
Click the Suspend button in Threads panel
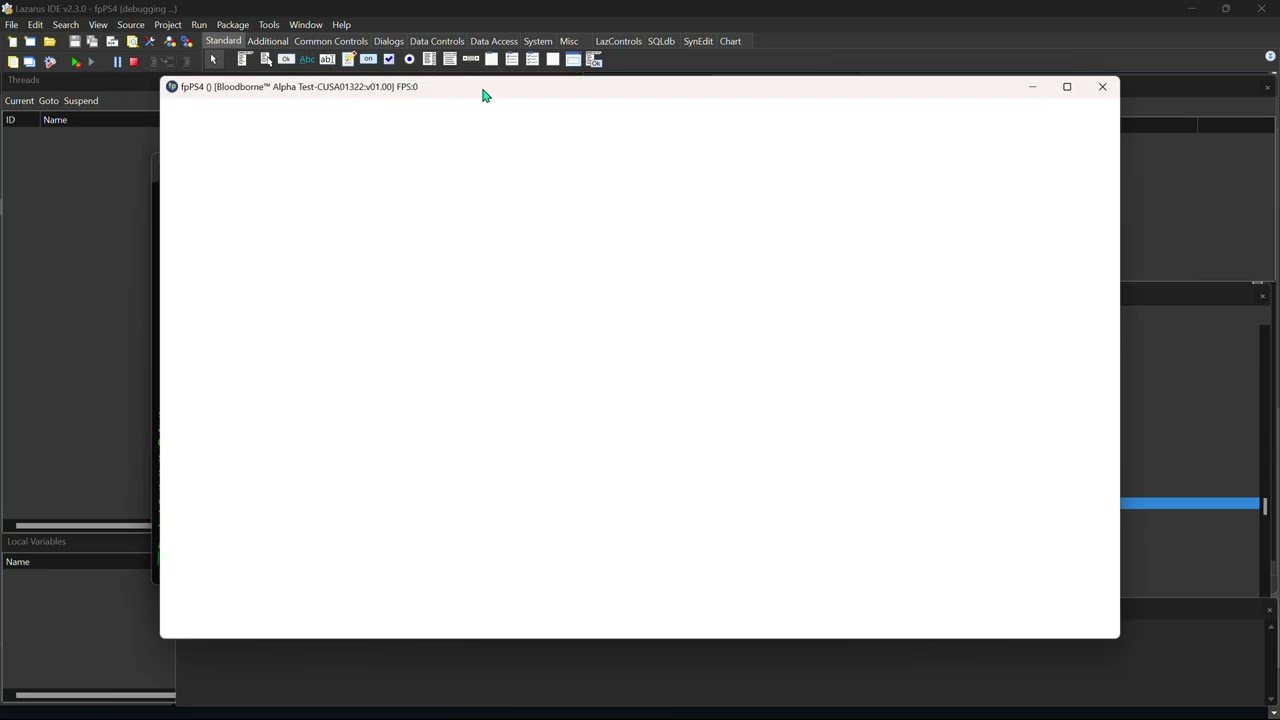click(x=81, y=101)
